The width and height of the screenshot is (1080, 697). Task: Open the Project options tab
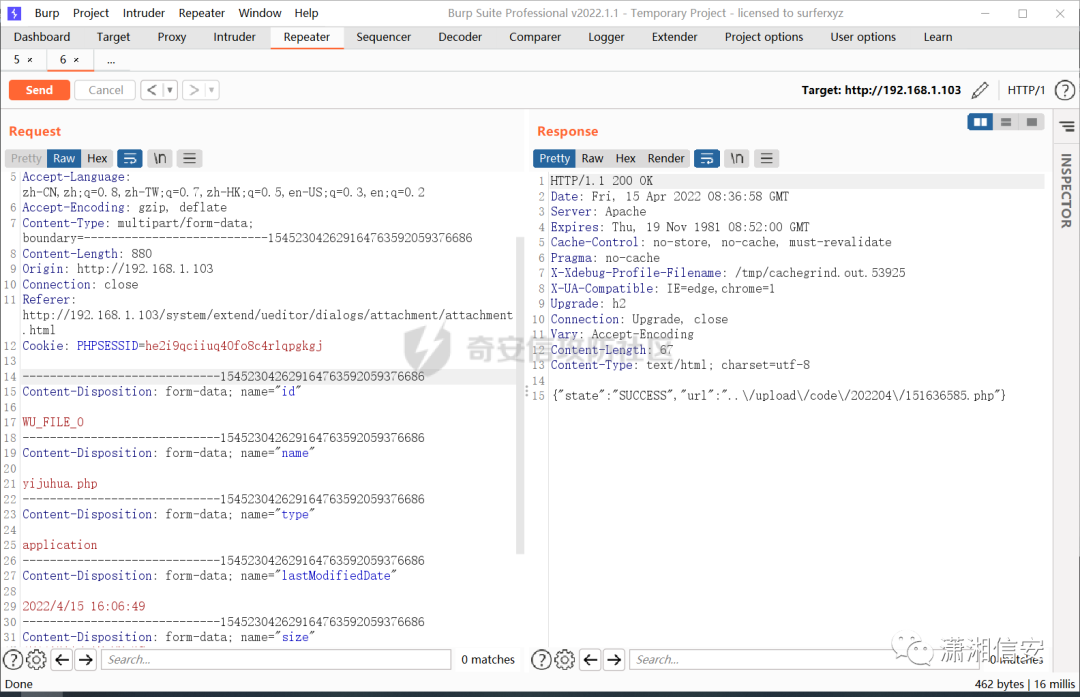click(764, 37)
